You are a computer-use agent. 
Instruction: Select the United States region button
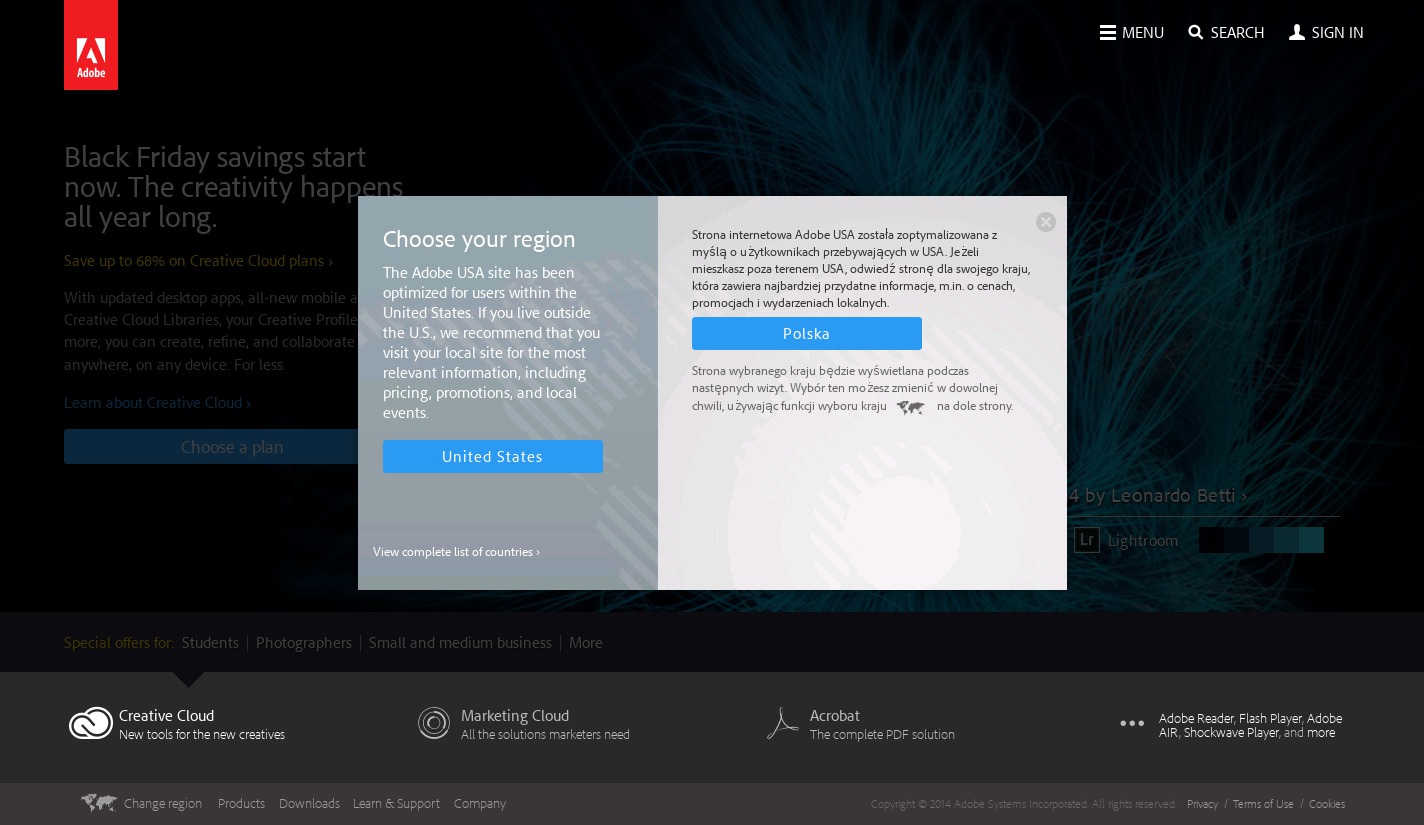pos(492,456)
